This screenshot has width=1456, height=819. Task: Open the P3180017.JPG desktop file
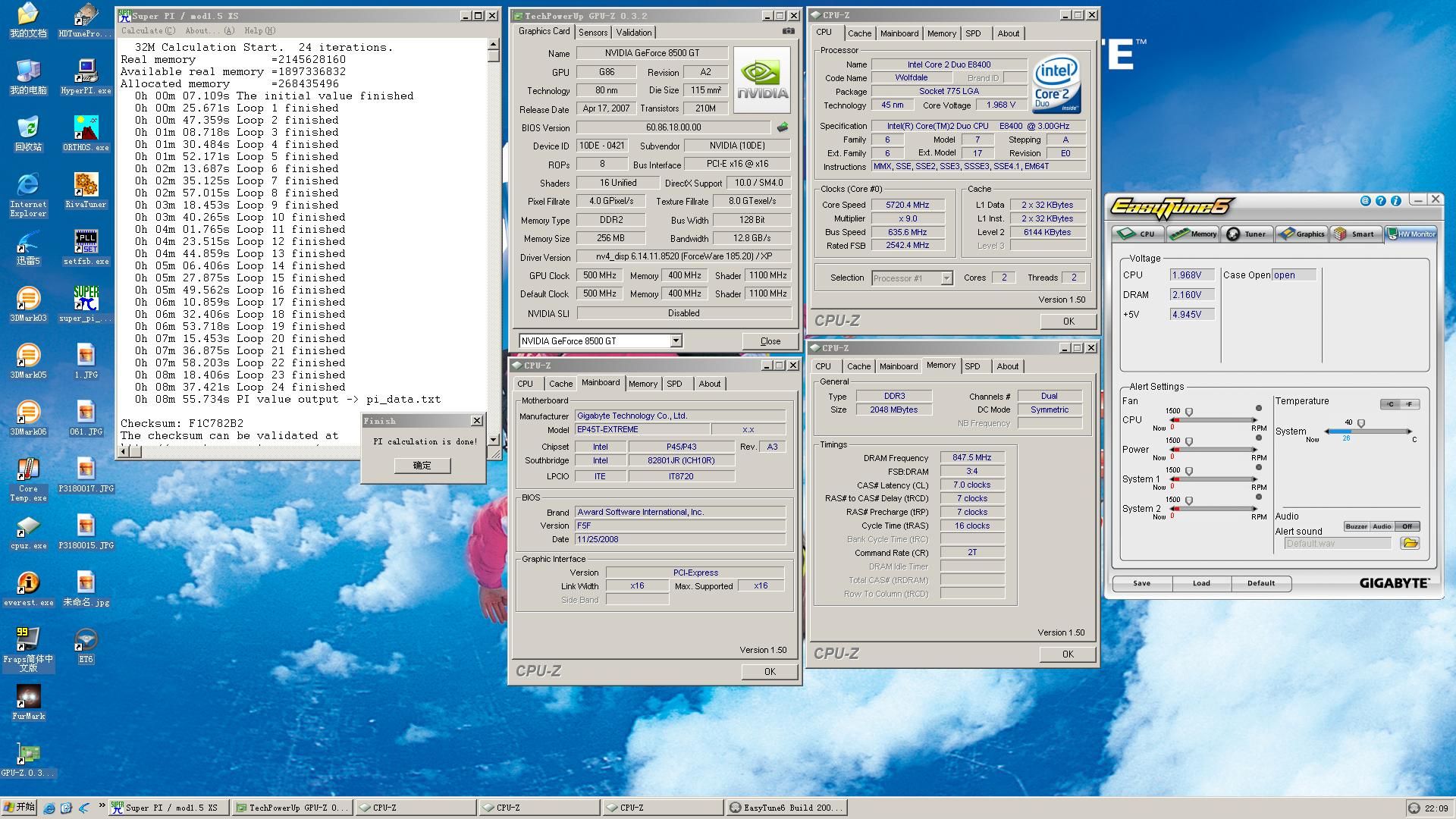click(x=86, y=475)
